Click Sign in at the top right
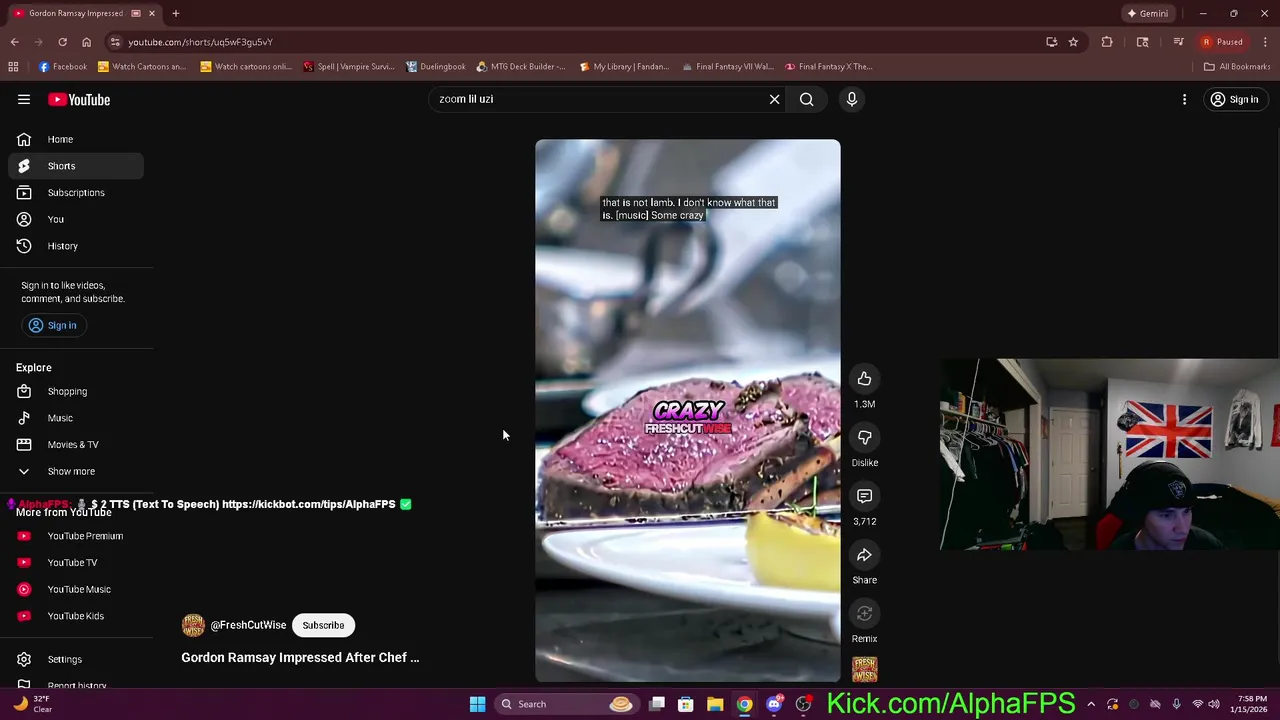The image size is (1280, 720). pos(1235,99)
